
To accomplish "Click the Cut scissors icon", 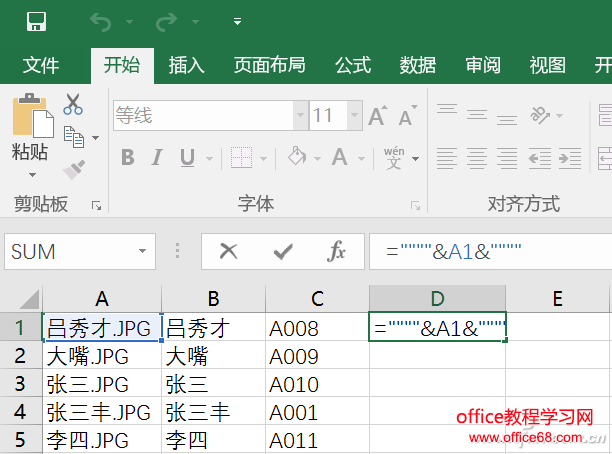I will click(73, 104).
